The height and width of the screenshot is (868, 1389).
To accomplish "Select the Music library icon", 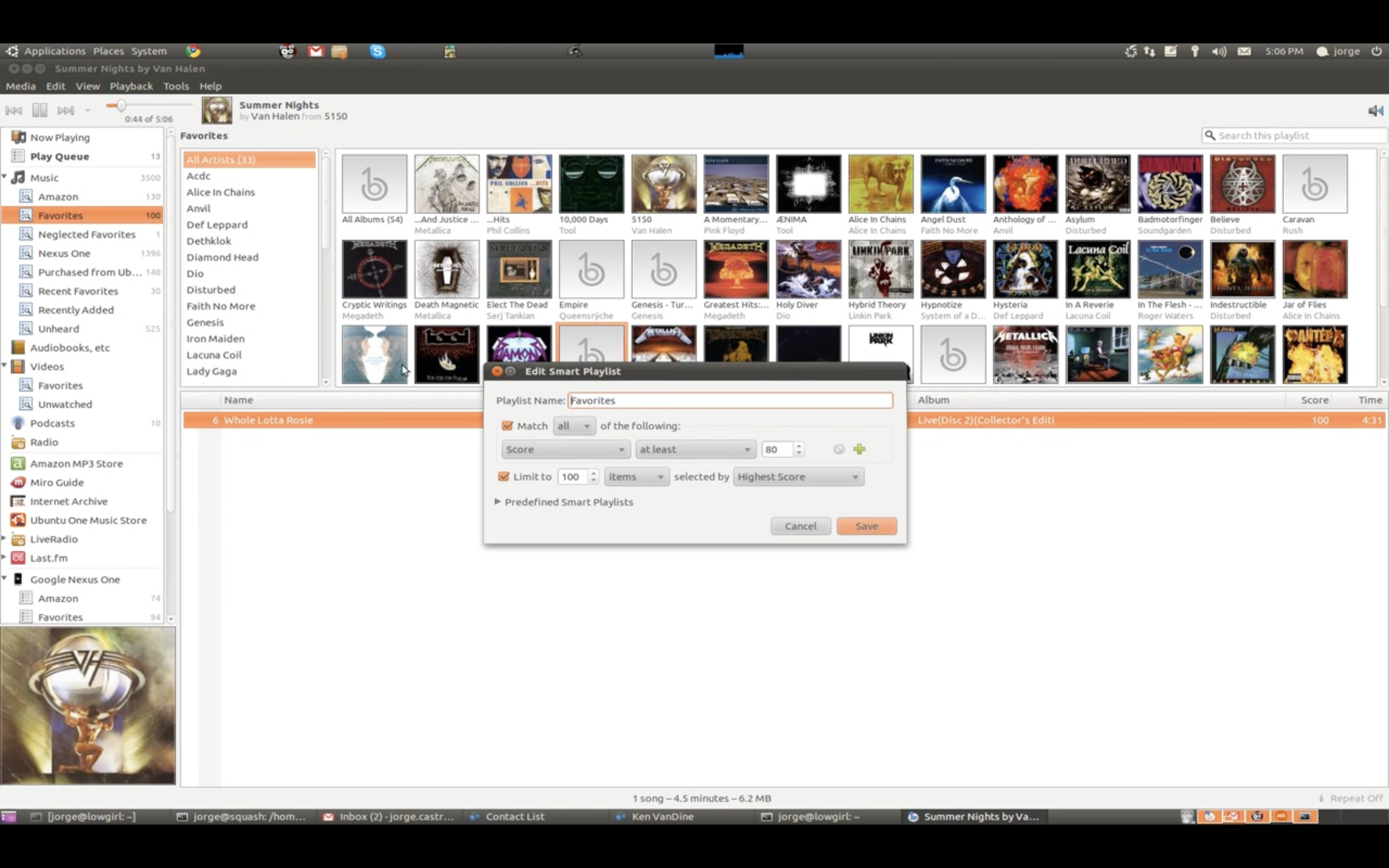I will [18, 177].
